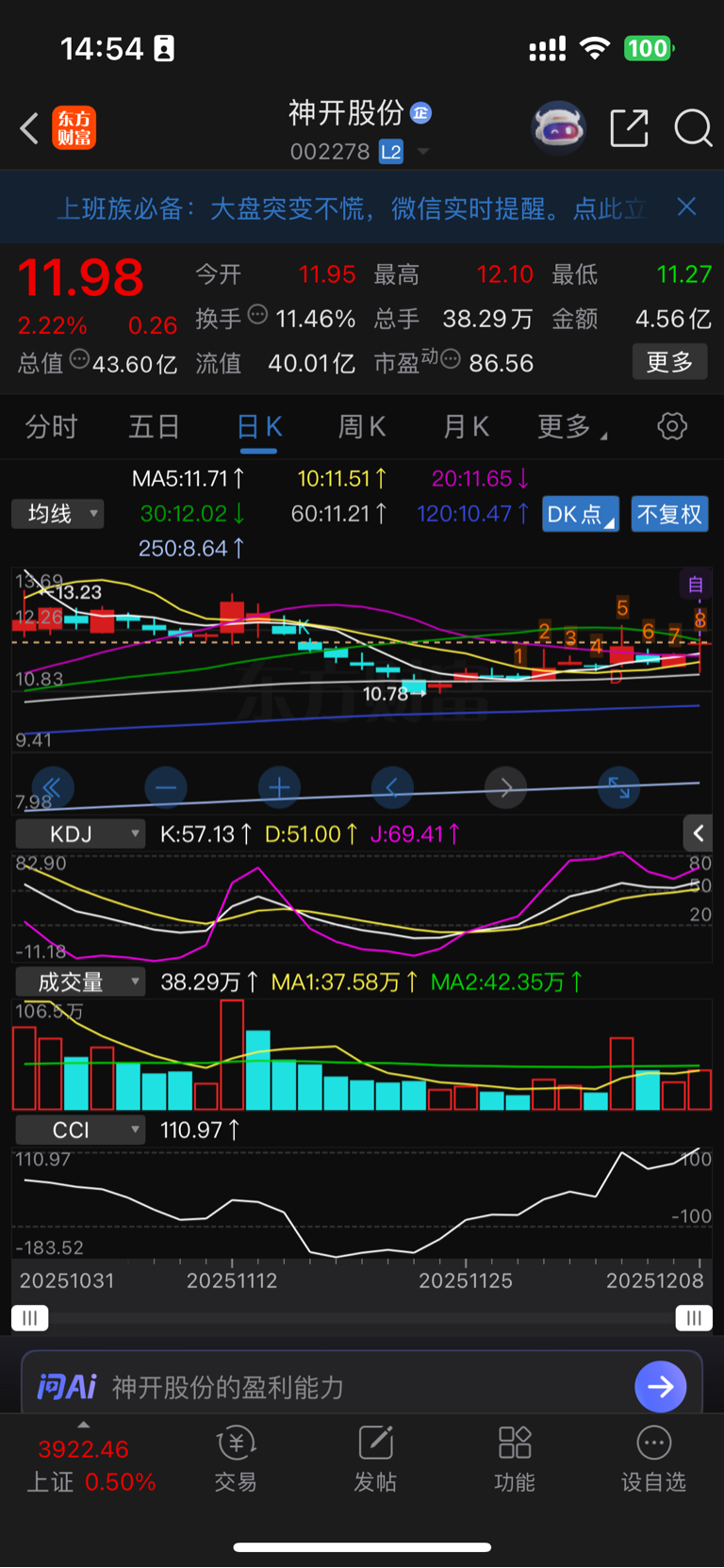Open the 交易 trade icon
Image resolution: width=724 pixels, height=1568 pixels.
pyautogui.click(x=236, y=1460)
